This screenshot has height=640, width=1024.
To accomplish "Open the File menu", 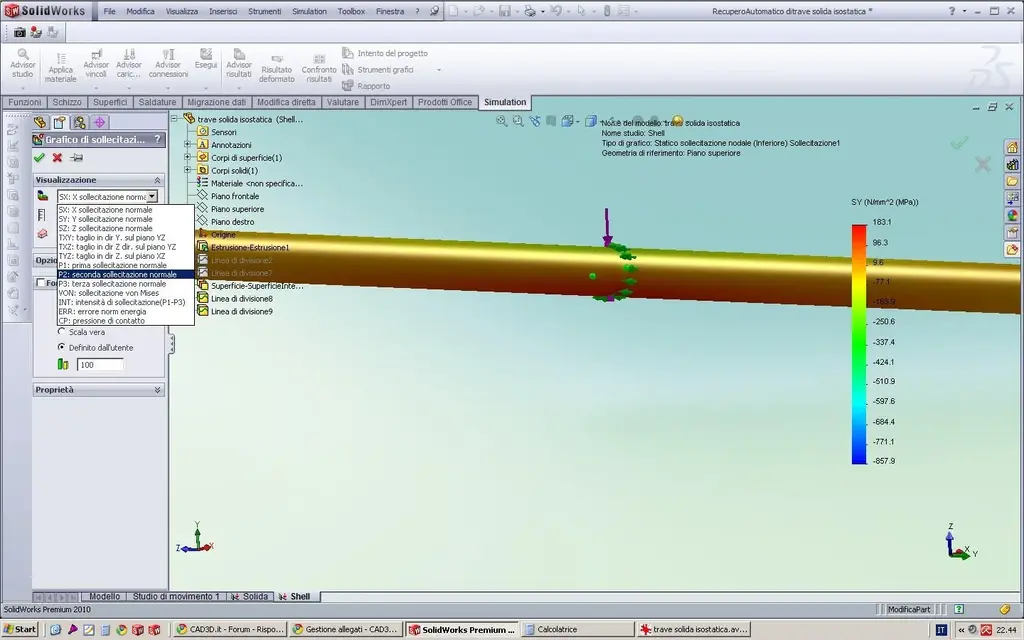I will 110,11.
